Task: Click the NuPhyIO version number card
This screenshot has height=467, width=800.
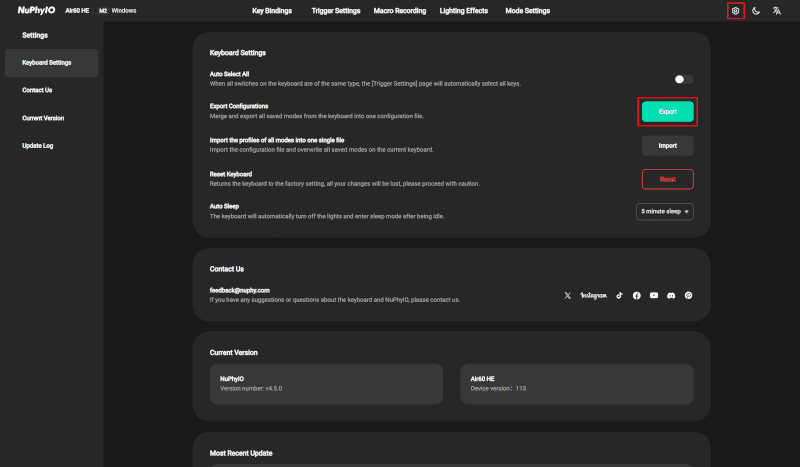Action: pos(326,384)
